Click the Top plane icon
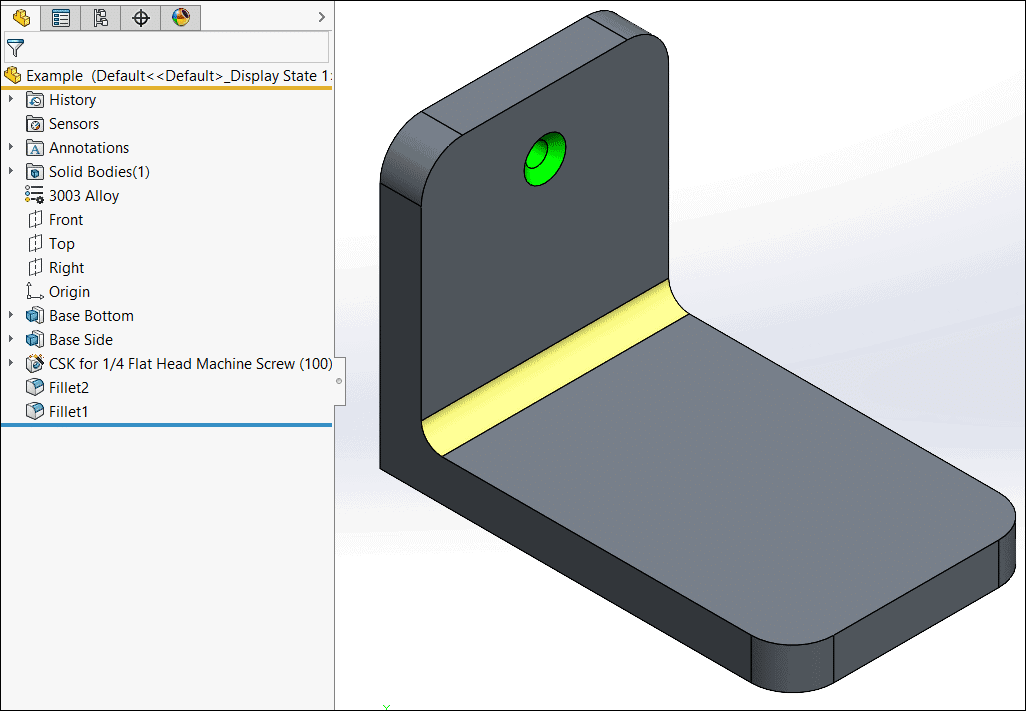Viewport: 1026px width, 711px height. click(35, 244)
